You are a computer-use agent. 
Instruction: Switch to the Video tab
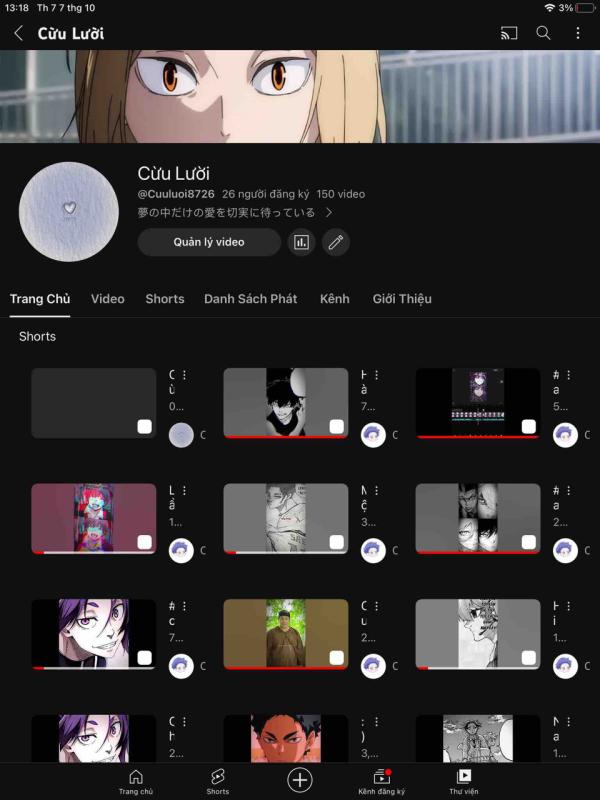tap(108, 299)
